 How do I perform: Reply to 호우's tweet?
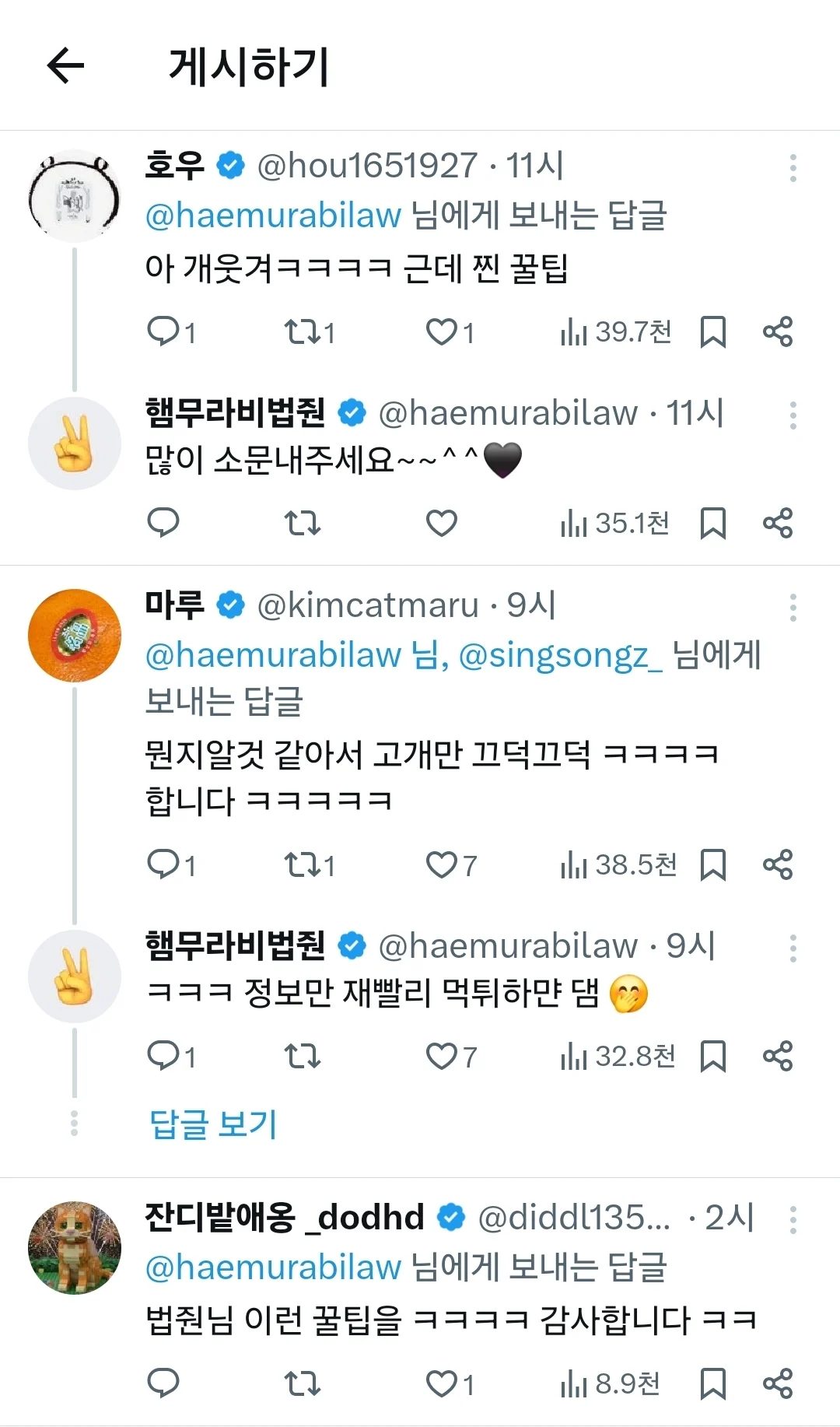point(163,331)
